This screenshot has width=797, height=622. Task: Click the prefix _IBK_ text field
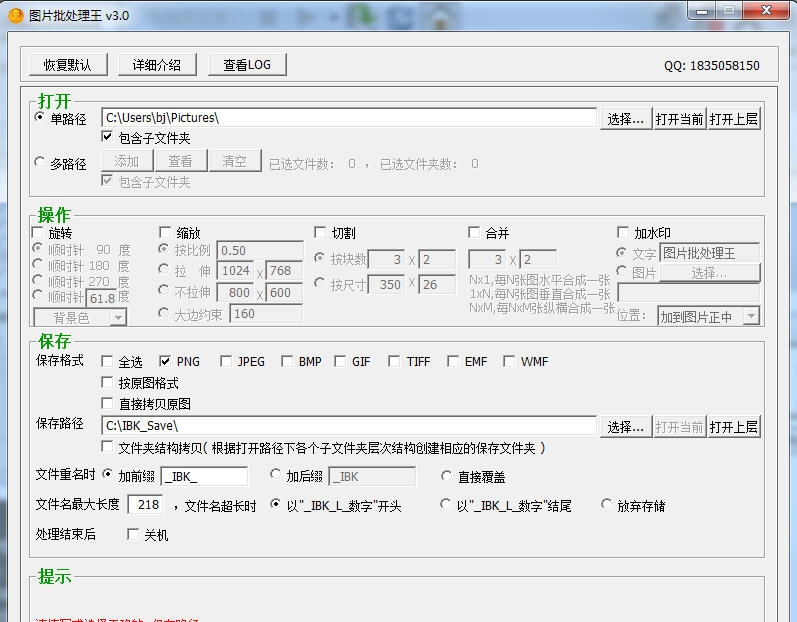point(204,477)
